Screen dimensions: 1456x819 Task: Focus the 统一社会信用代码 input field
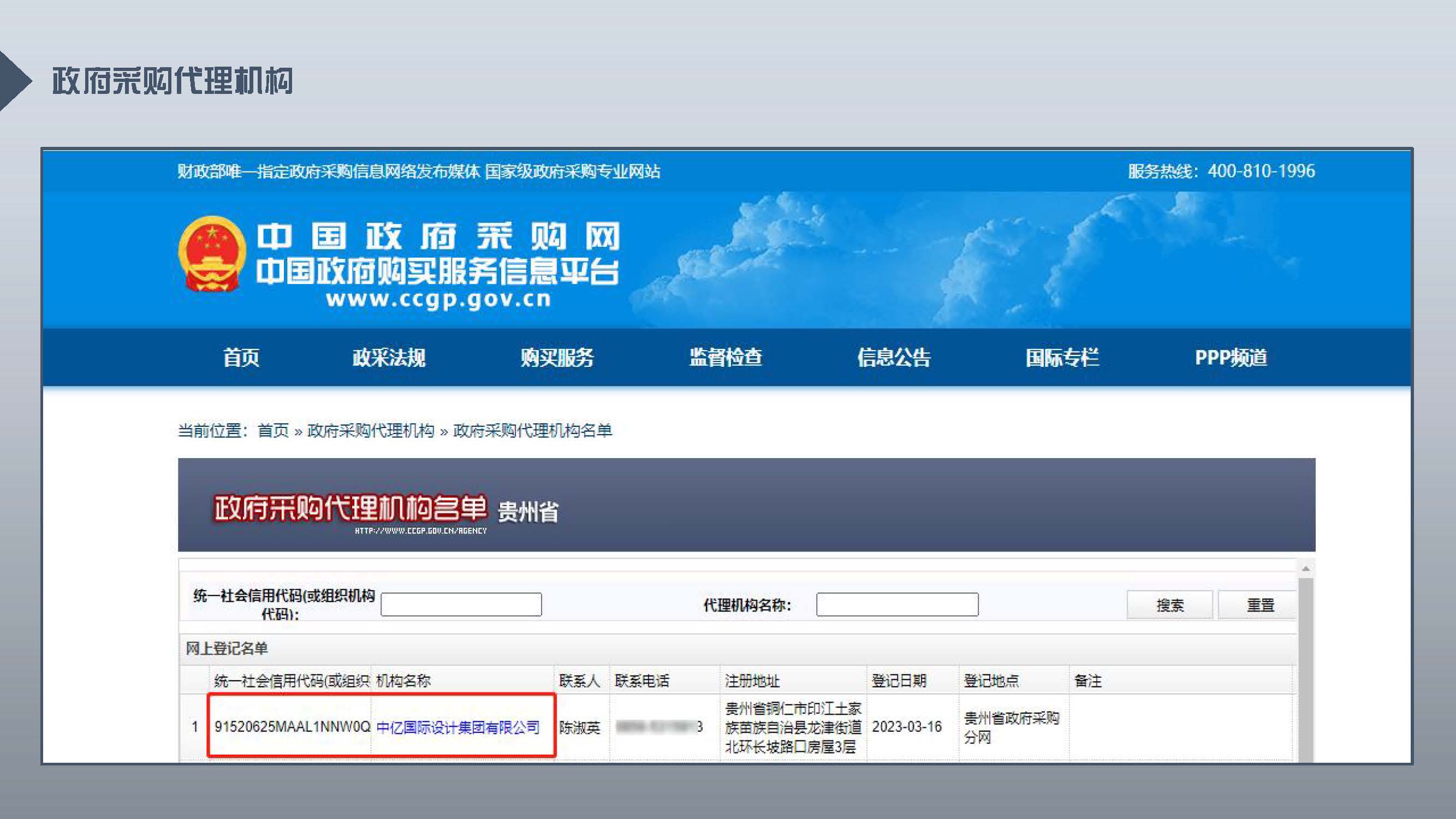tap(461, 604)
